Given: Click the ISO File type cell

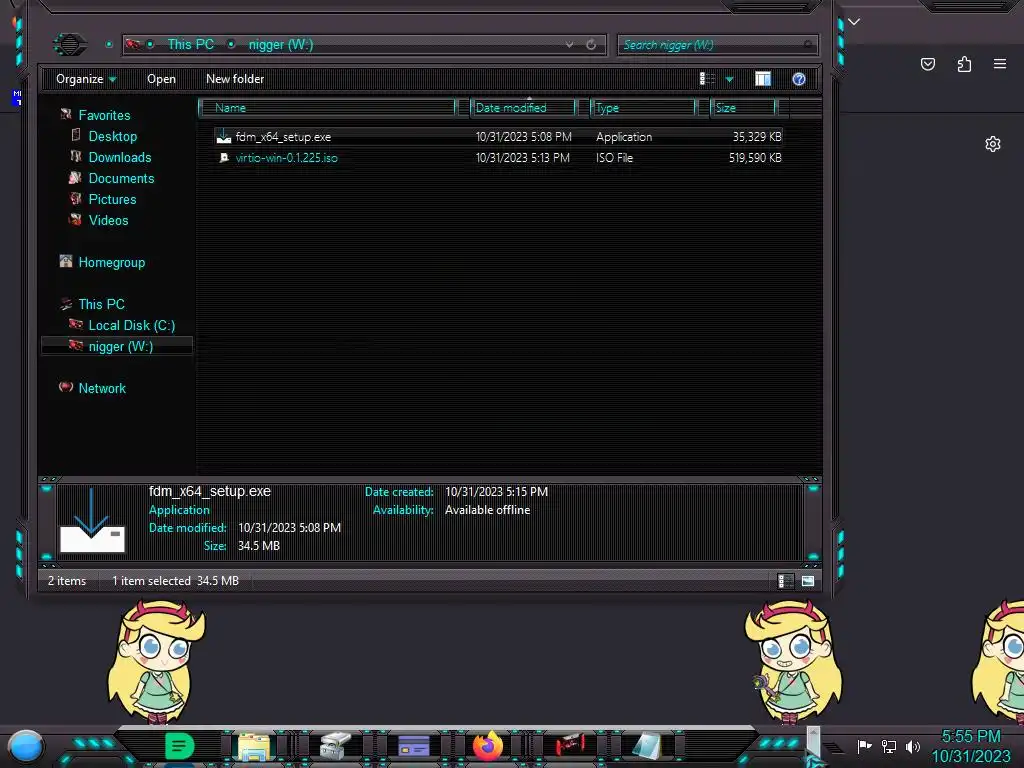Looking at the screenshot, I should (615, 157).
